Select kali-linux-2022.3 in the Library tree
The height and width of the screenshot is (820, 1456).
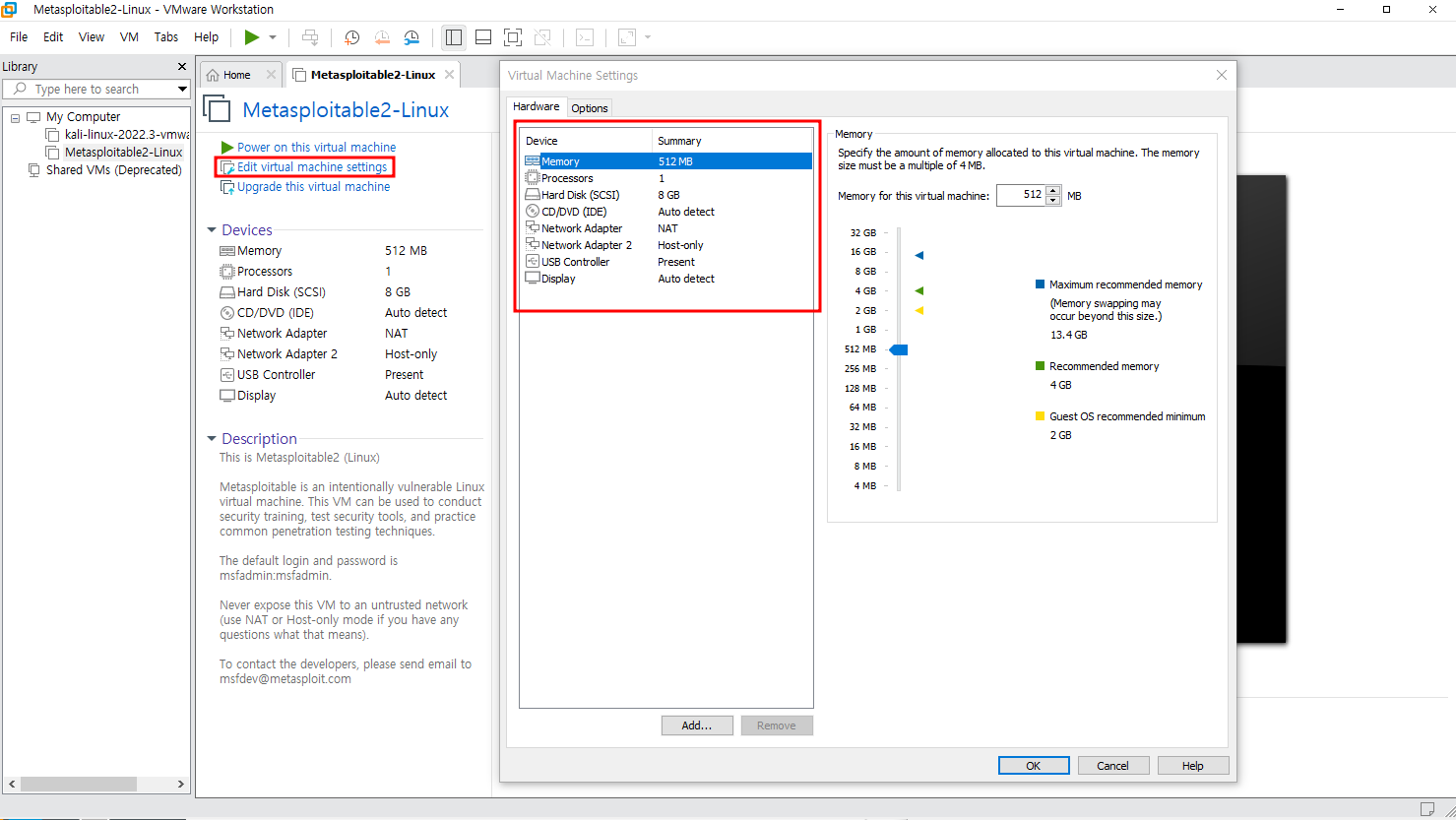pyautogui.click(x=117, y=134)
